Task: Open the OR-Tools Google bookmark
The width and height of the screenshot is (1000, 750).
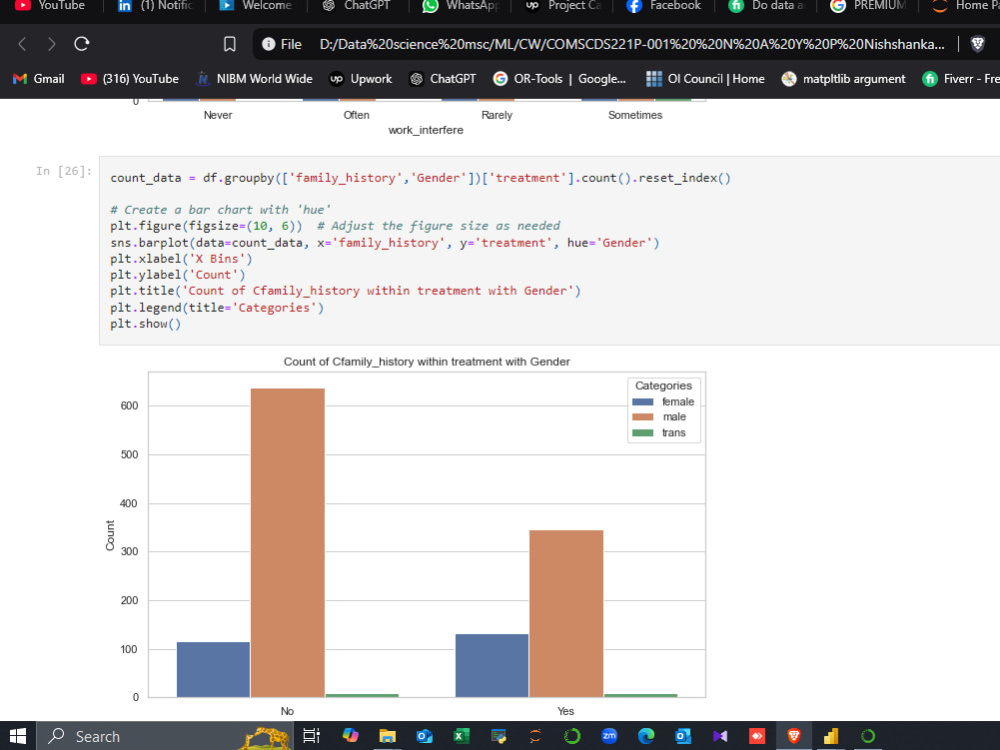Action: pos(559,79)
